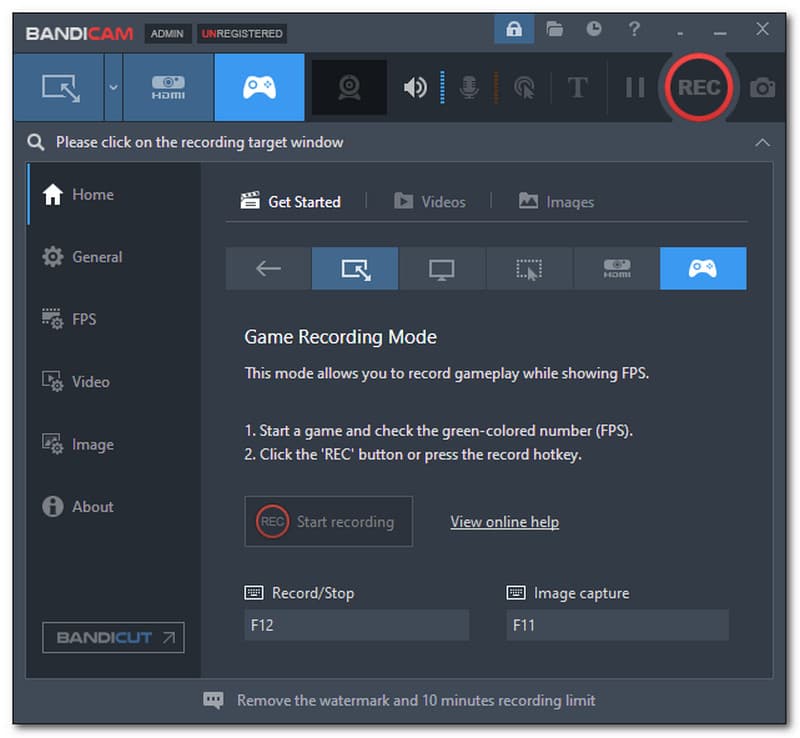The image size is (800, 738).
Task: Toggle the webcam overlay
Action: click(348, 88)
